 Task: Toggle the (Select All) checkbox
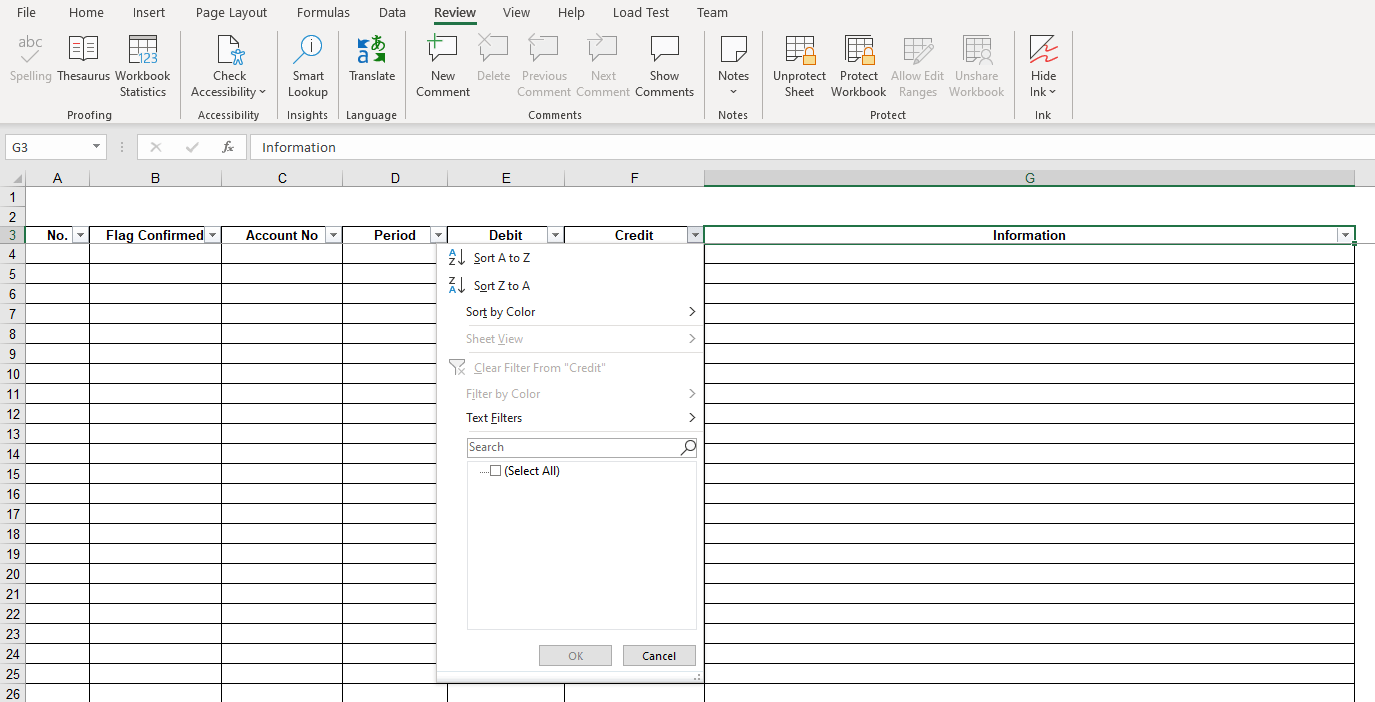click(495, 471)
